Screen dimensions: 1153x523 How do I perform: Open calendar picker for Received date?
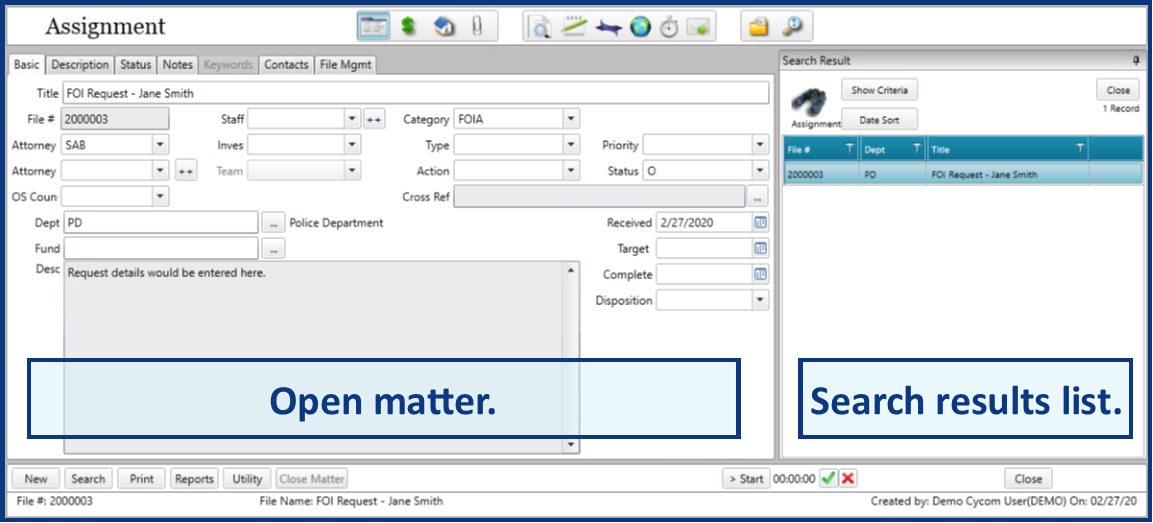pyautogui.click(x=760, y=222)
